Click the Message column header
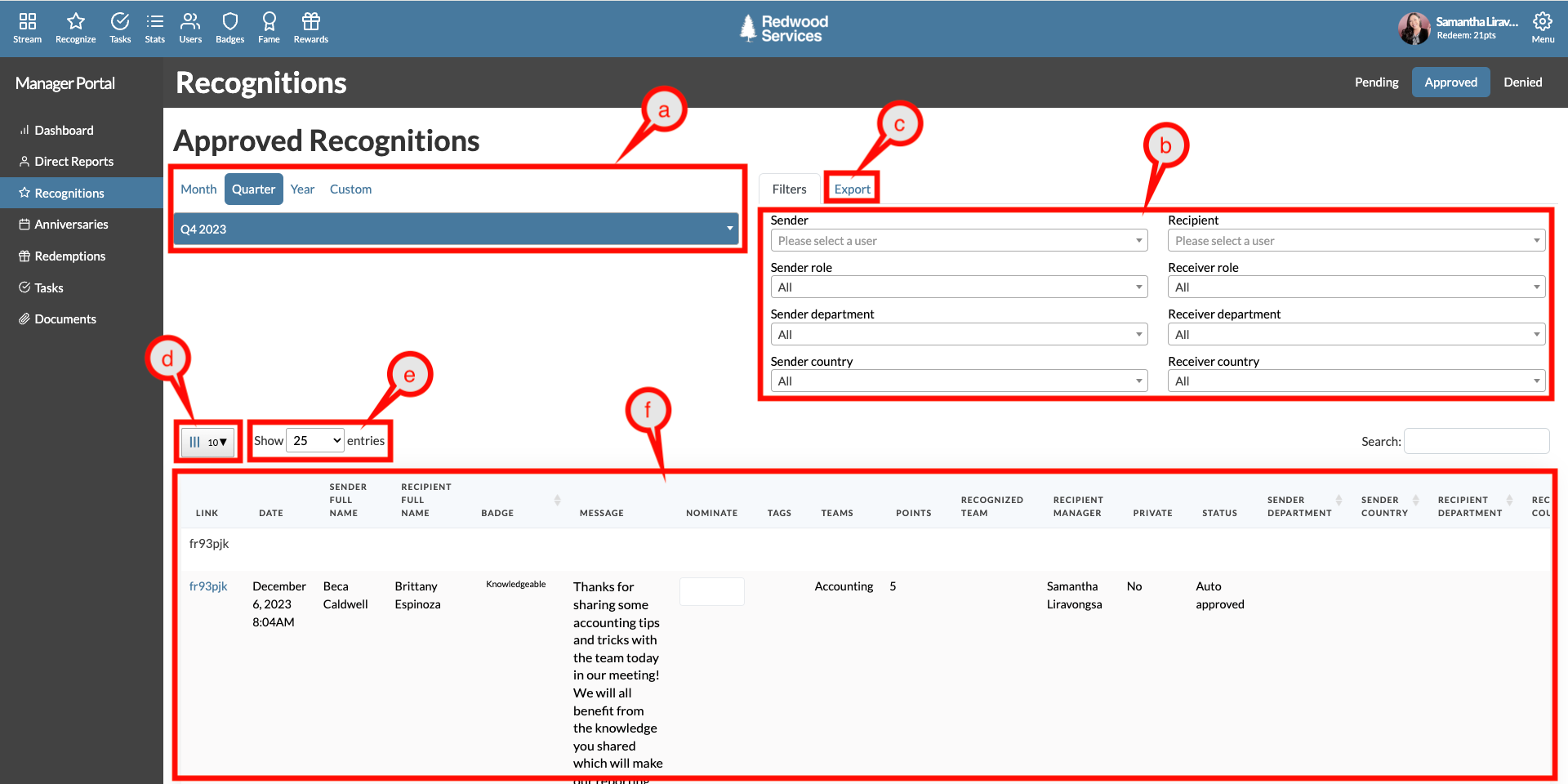The width and height of the screenshot is (1568, 784). coord(601,513)
